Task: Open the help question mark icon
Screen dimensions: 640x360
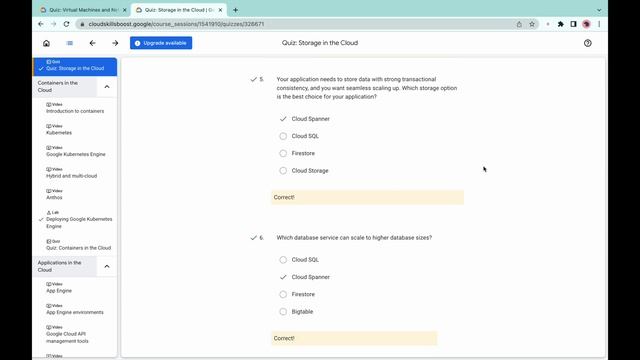Action: coord(587,43)
